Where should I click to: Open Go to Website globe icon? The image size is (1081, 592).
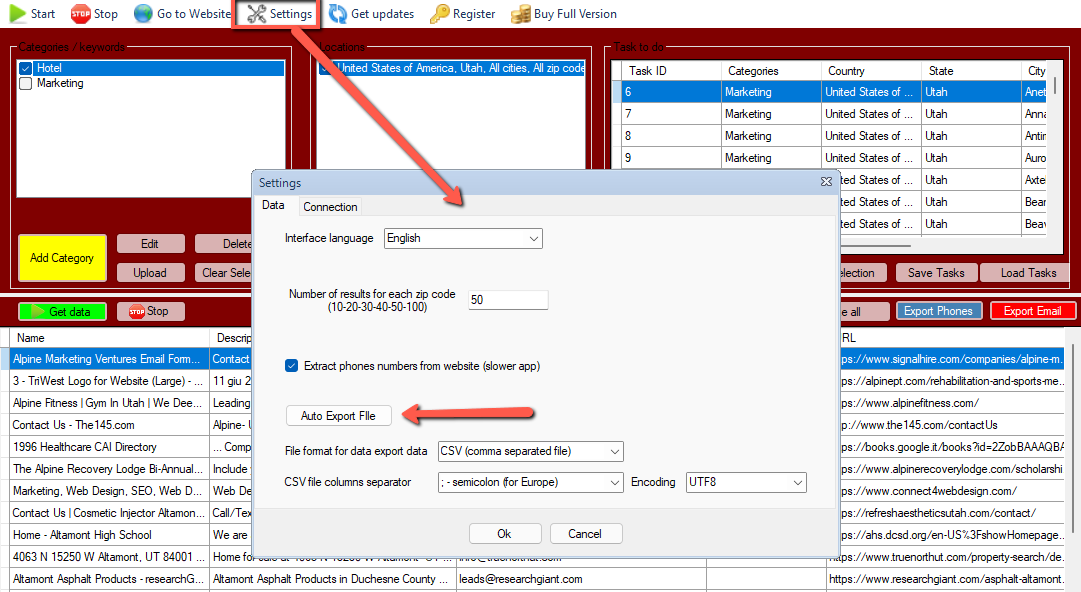point(144,14)
